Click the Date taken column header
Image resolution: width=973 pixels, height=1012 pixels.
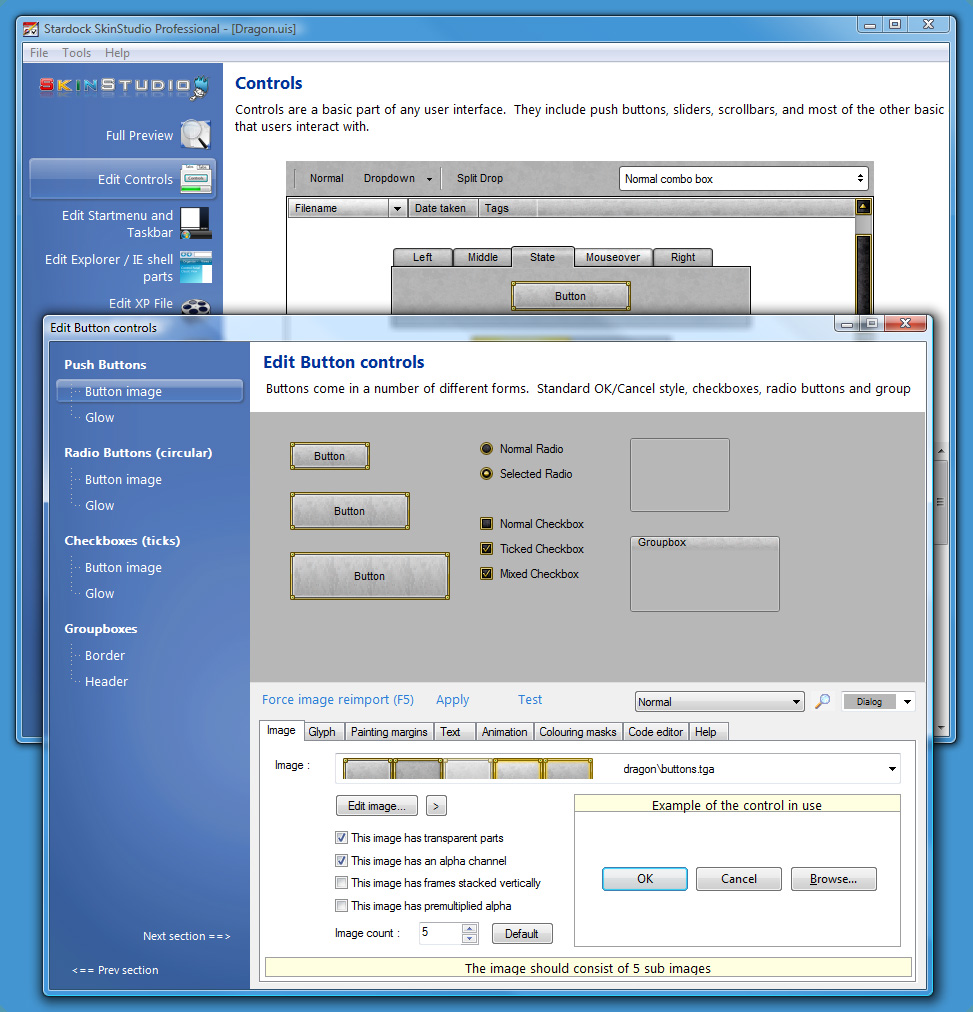click(443, 208)
